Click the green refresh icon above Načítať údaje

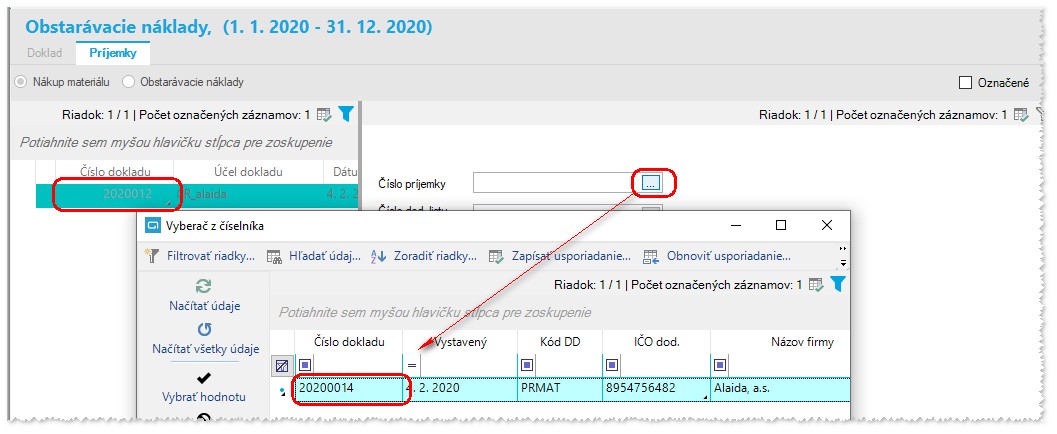point(204,286)
